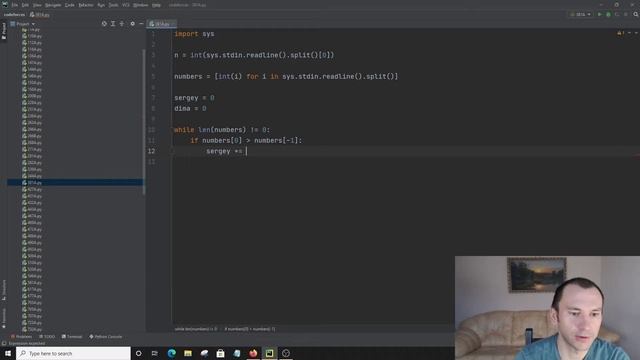Click the line 'sergey = 0'
The image size is (640, 360).
[194, 98]
